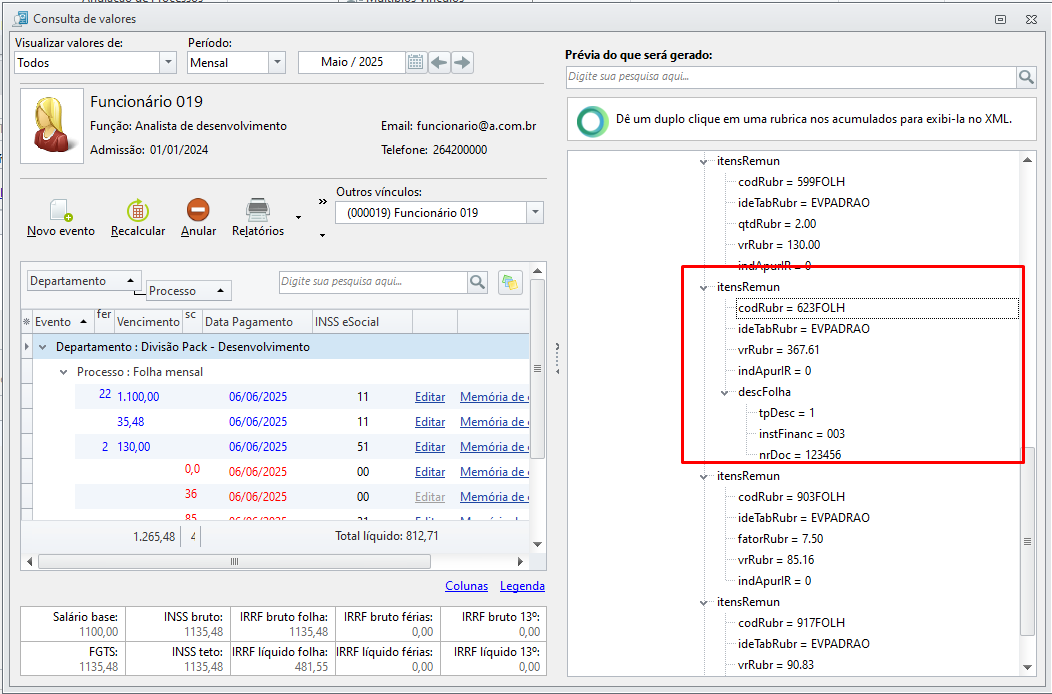Advance to next period with right arrow
The width and height of the screenshot is (1052, 694).
[461, 62]
